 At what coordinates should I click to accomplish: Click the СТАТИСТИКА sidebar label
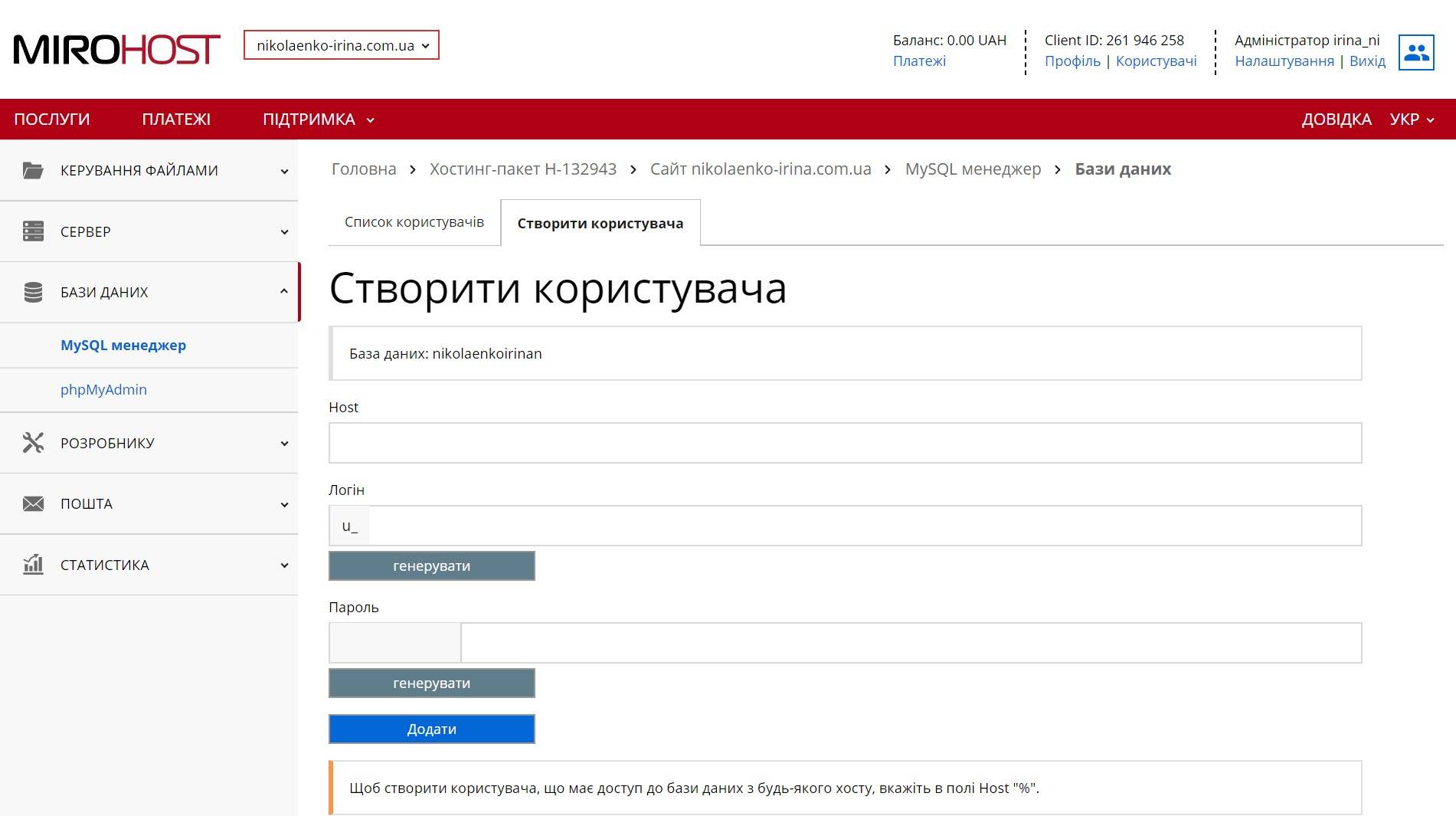105,565
